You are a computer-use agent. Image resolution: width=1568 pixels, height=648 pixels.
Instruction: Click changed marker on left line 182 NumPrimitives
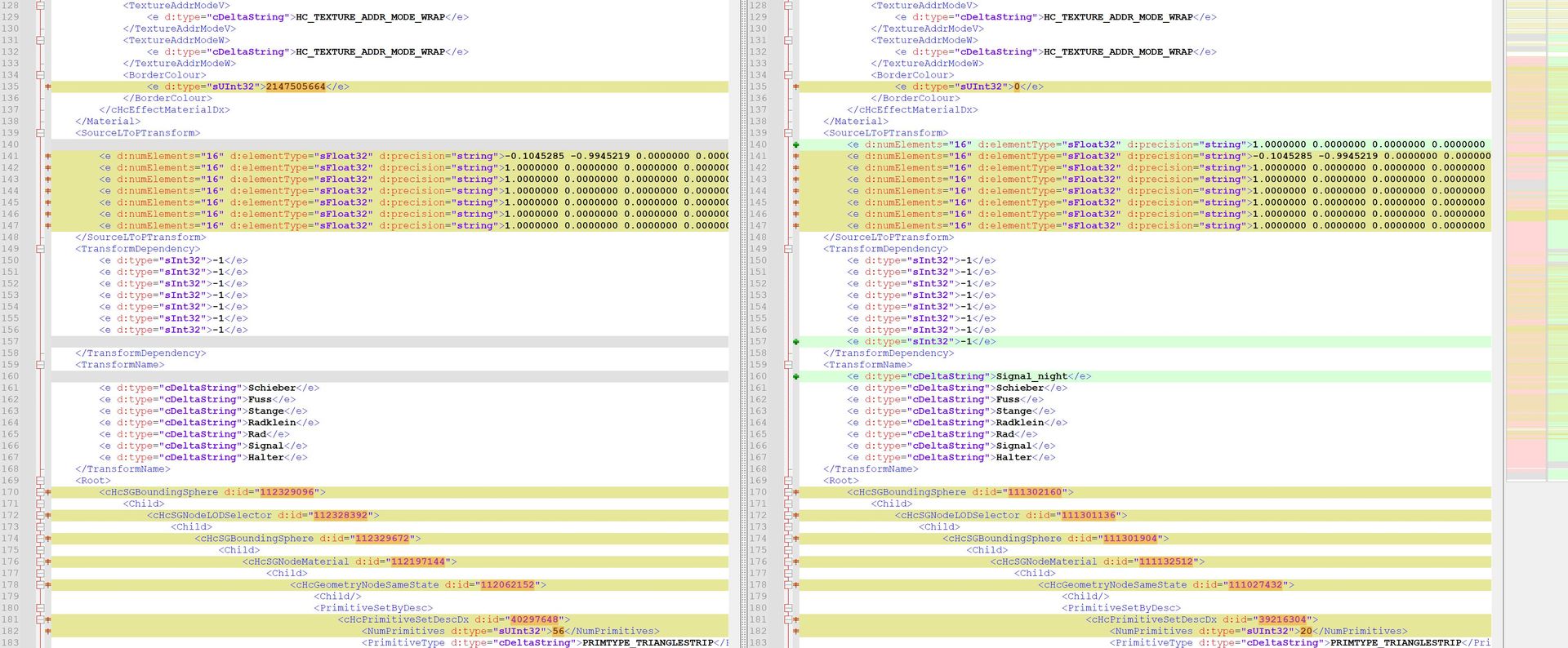pyautogui.click(x=48, y=631)
